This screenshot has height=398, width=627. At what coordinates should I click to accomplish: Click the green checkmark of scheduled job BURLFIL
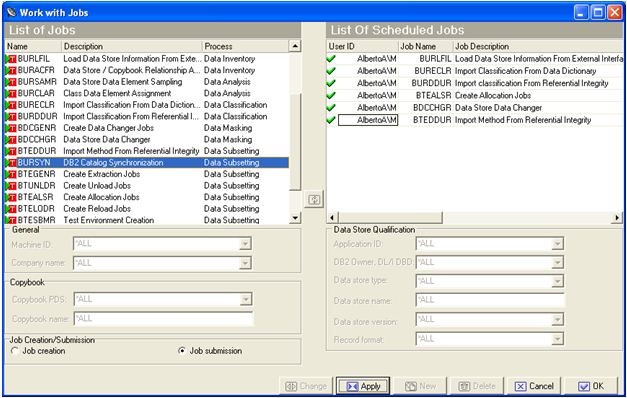tap(331, 59)
